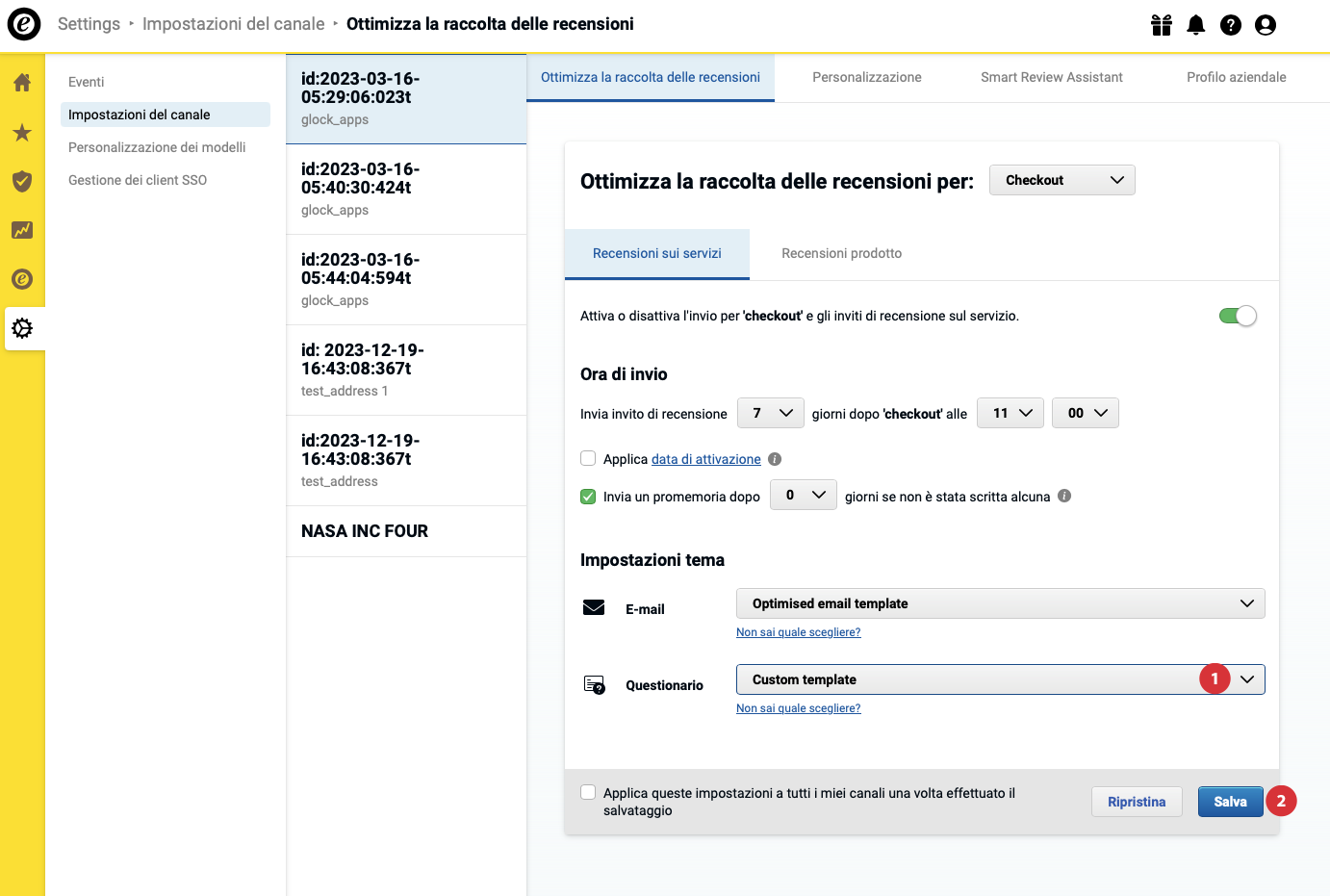Click the Salva button
Screen dimensions: 1330x896
pyautogui.click(x=1229, y=802)
